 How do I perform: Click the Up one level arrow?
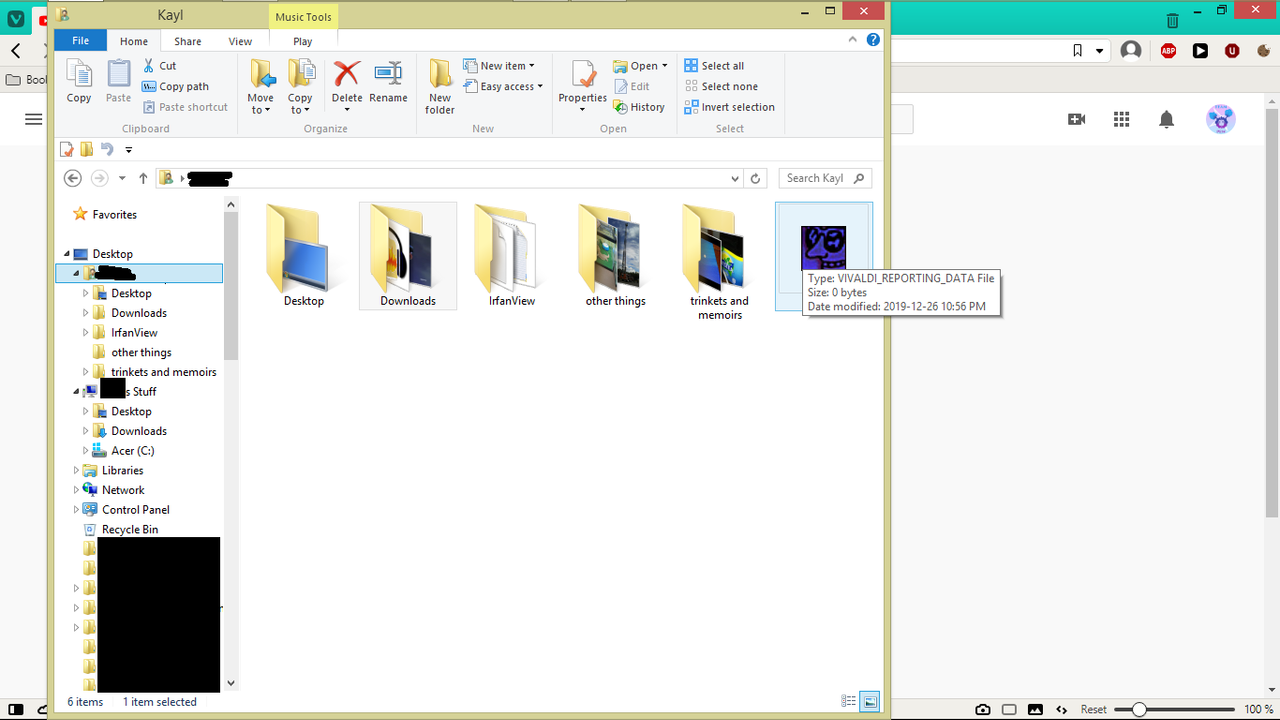point(143,178)
